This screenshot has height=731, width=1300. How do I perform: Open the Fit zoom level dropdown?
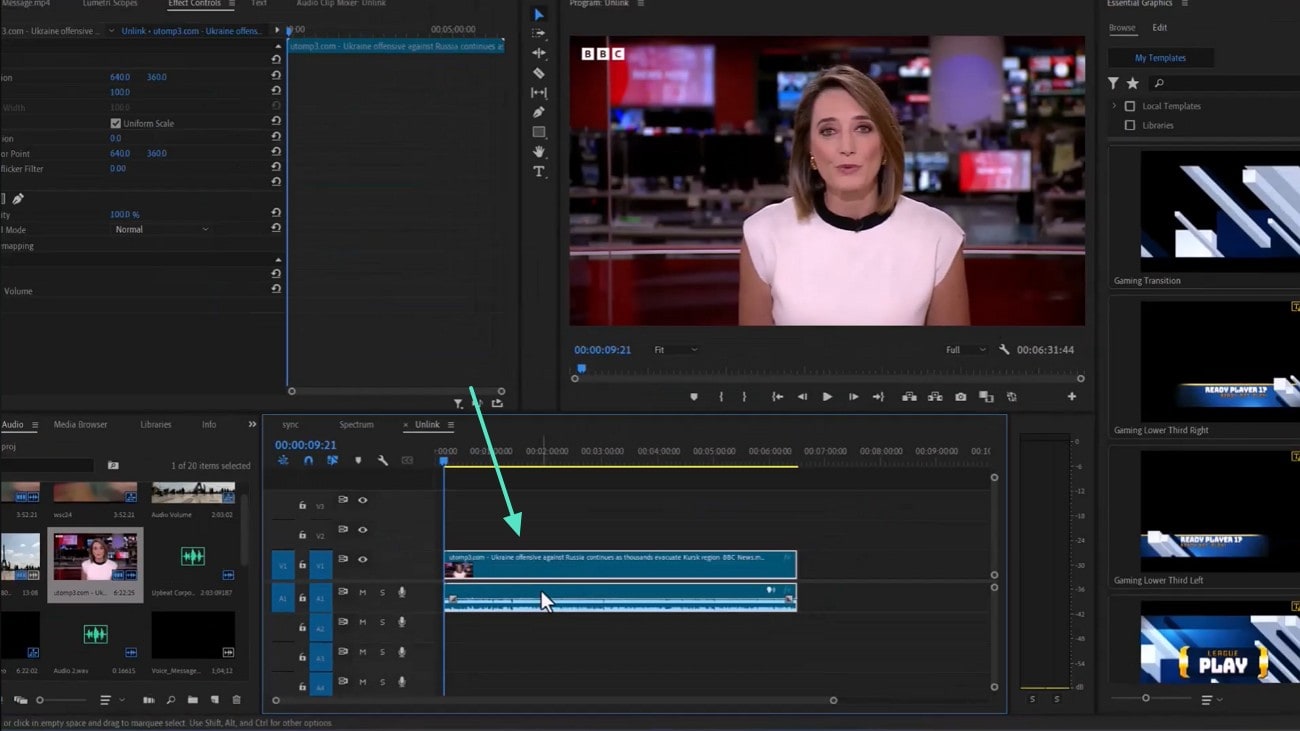click(676, 350)
